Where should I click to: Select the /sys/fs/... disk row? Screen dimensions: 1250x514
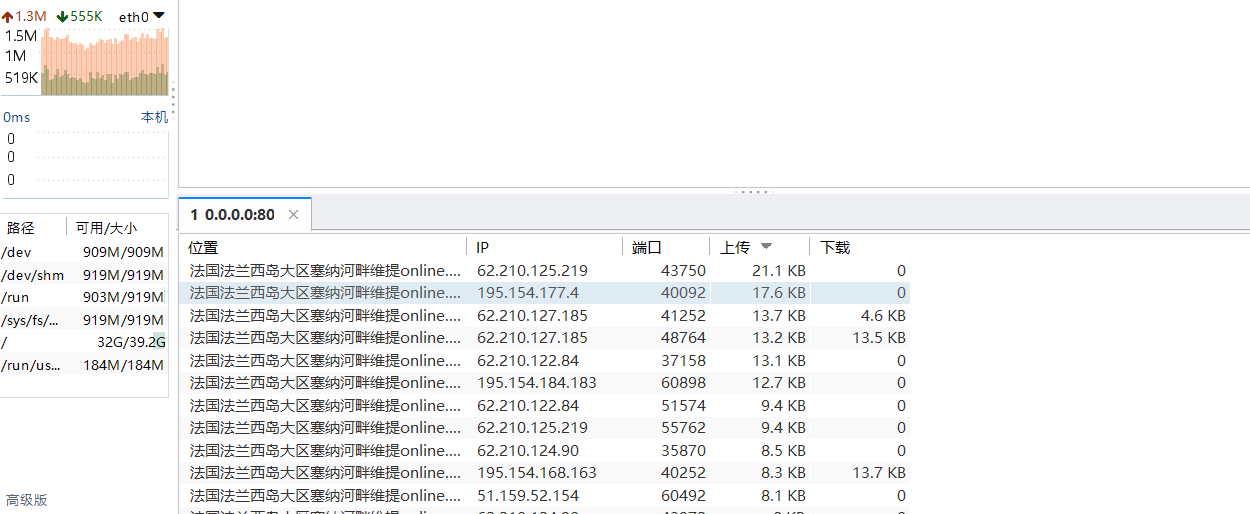(x=83, y=320)
